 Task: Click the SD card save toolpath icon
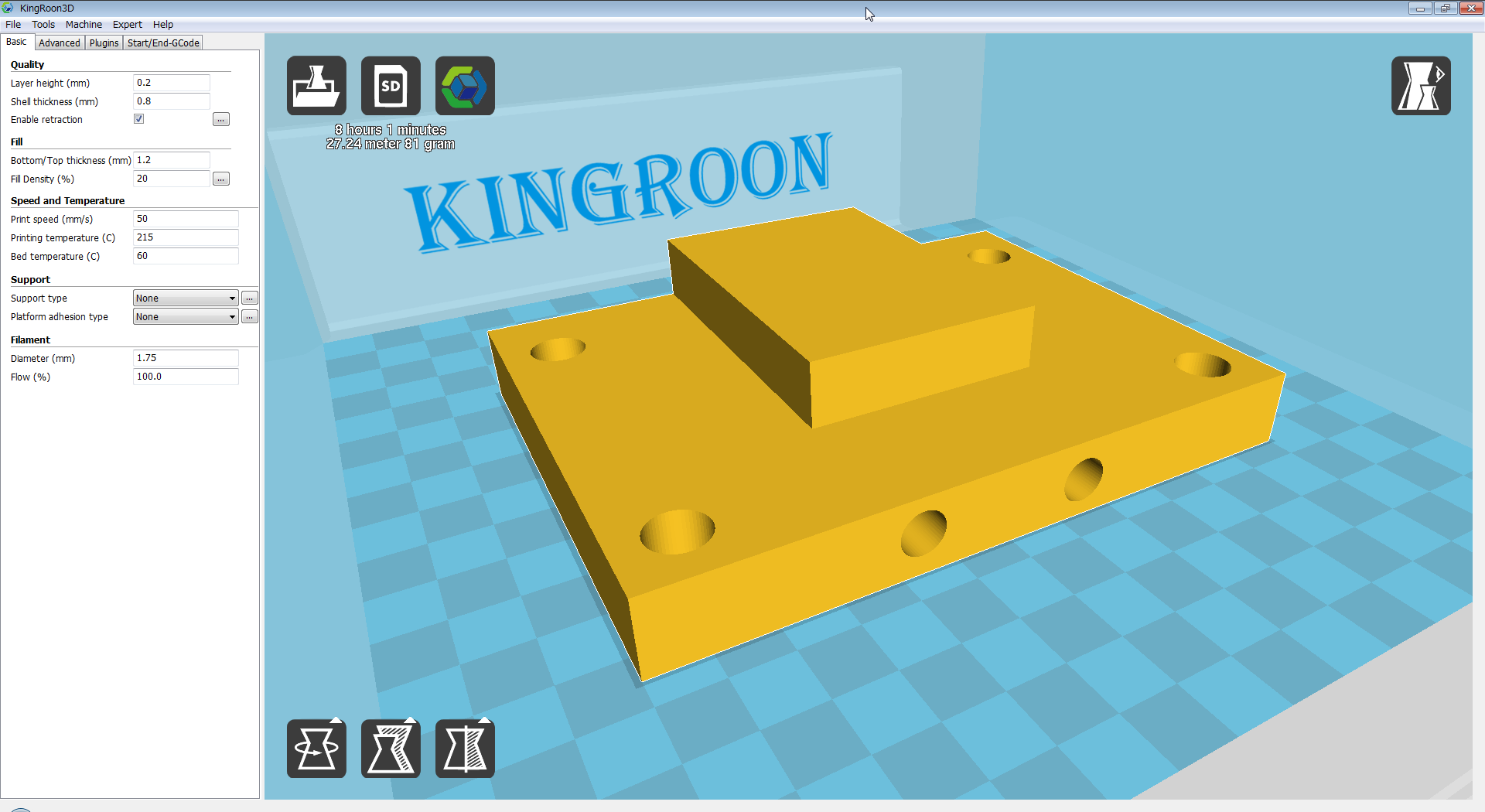(x=391, y=86)
